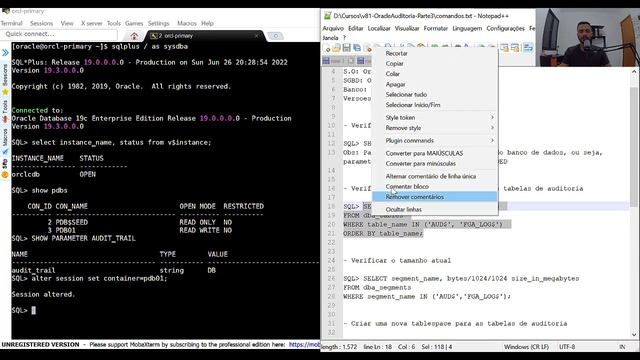Open the Configurações menu in Notepad++
This screenshot has height=360, width=640.
coord(505,29)
